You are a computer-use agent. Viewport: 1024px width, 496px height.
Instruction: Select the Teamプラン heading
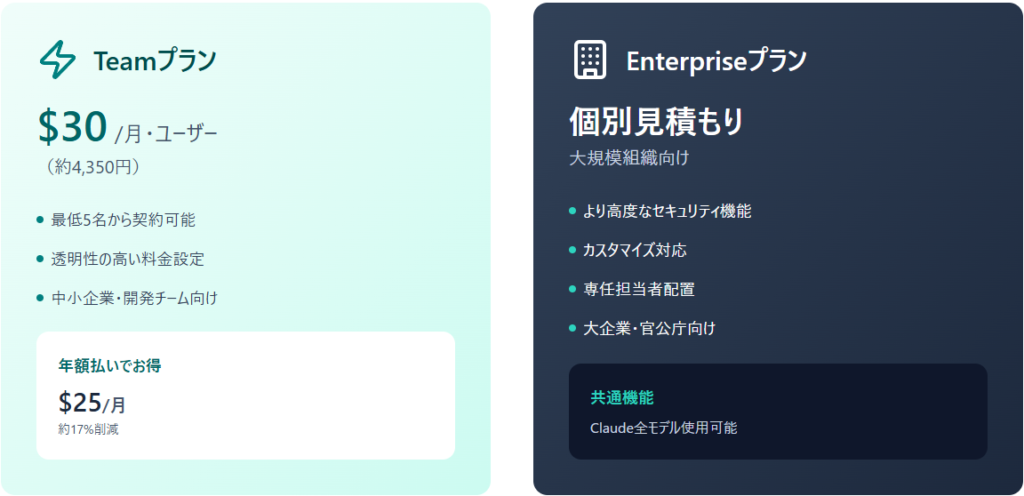[x=155, y=61]
